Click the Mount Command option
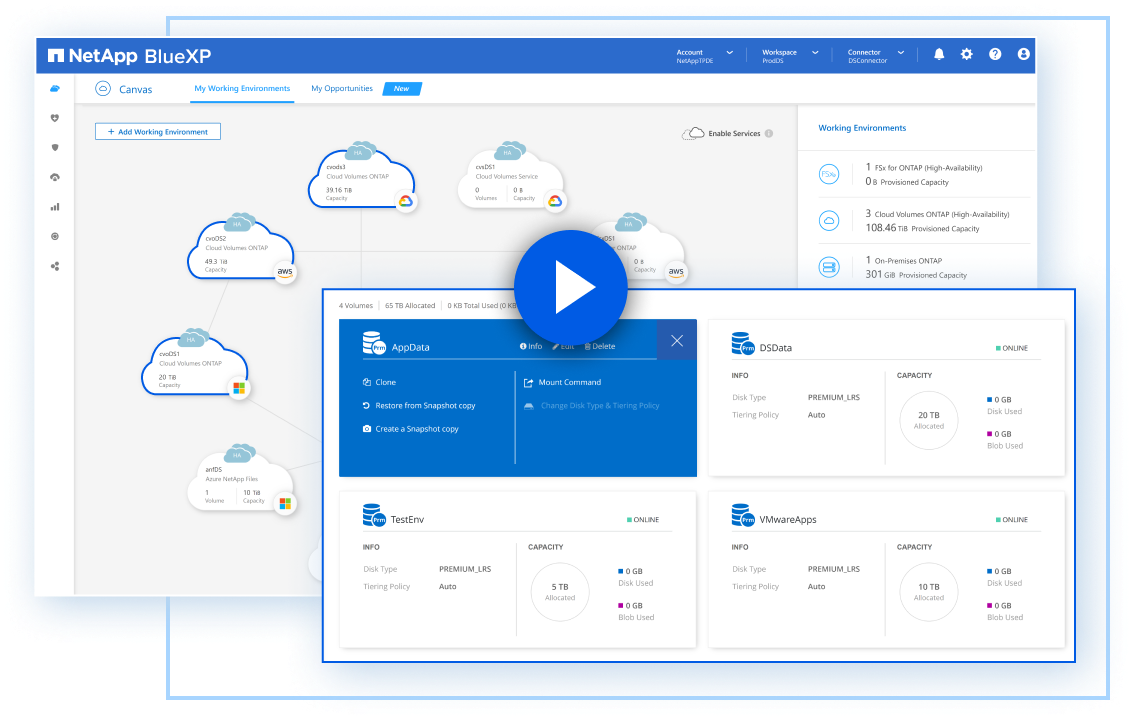The image size is (1133, 719). coord(569,382)
